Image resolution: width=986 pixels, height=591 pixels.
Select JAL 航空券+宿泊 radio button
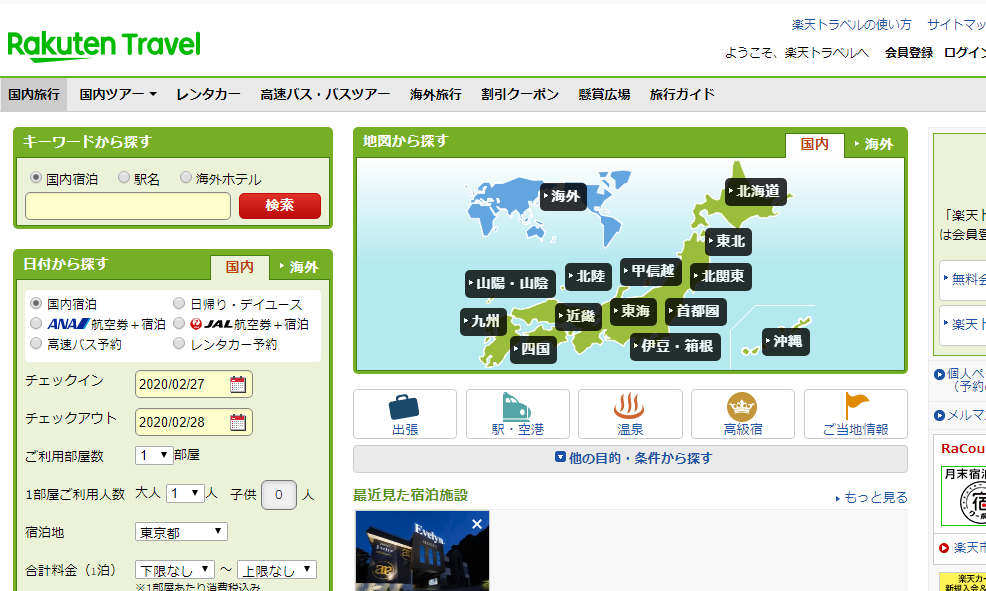coord(179,323)
